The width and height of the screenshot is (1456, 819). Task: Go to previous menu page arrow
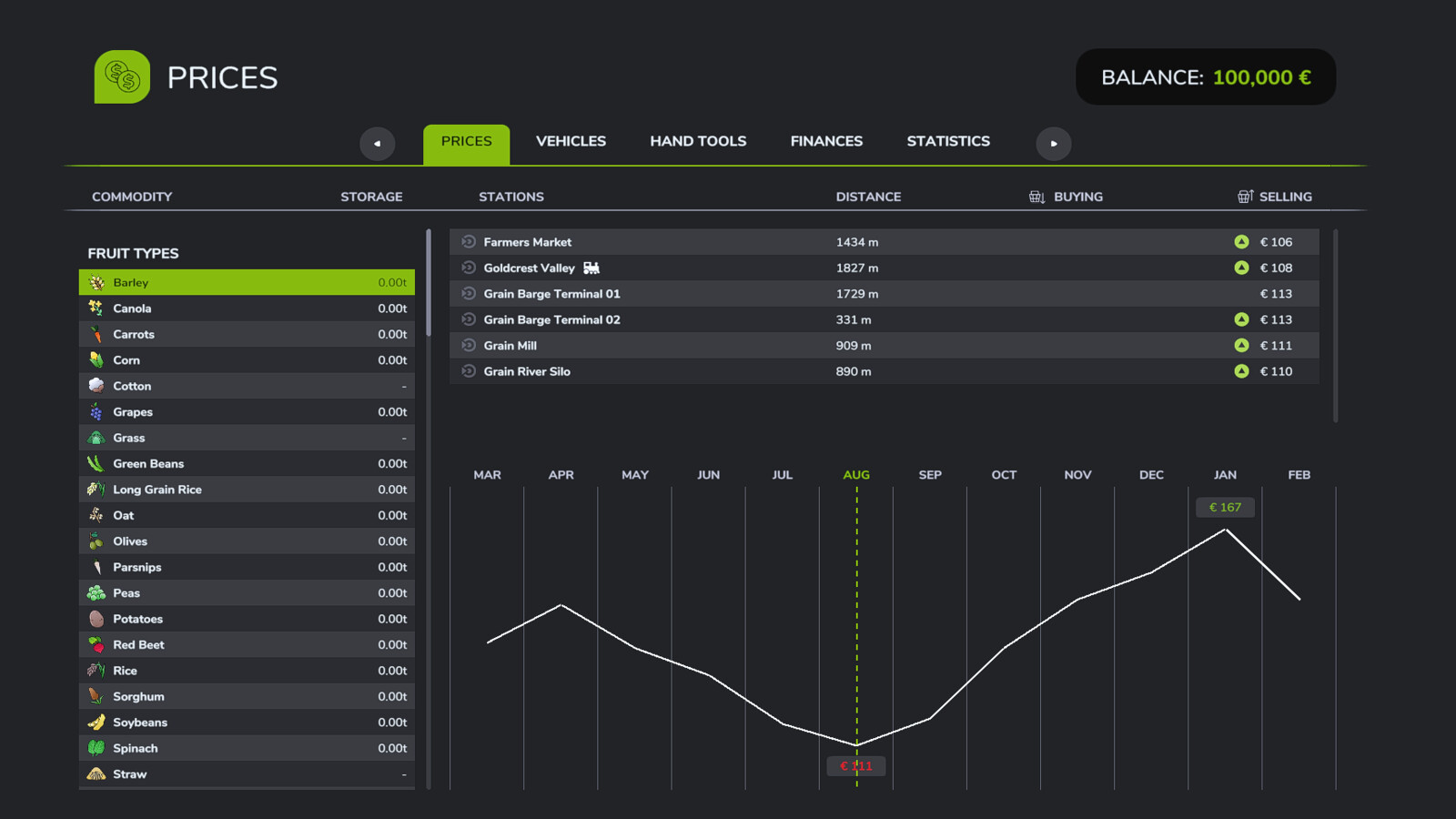coord(377,143)
